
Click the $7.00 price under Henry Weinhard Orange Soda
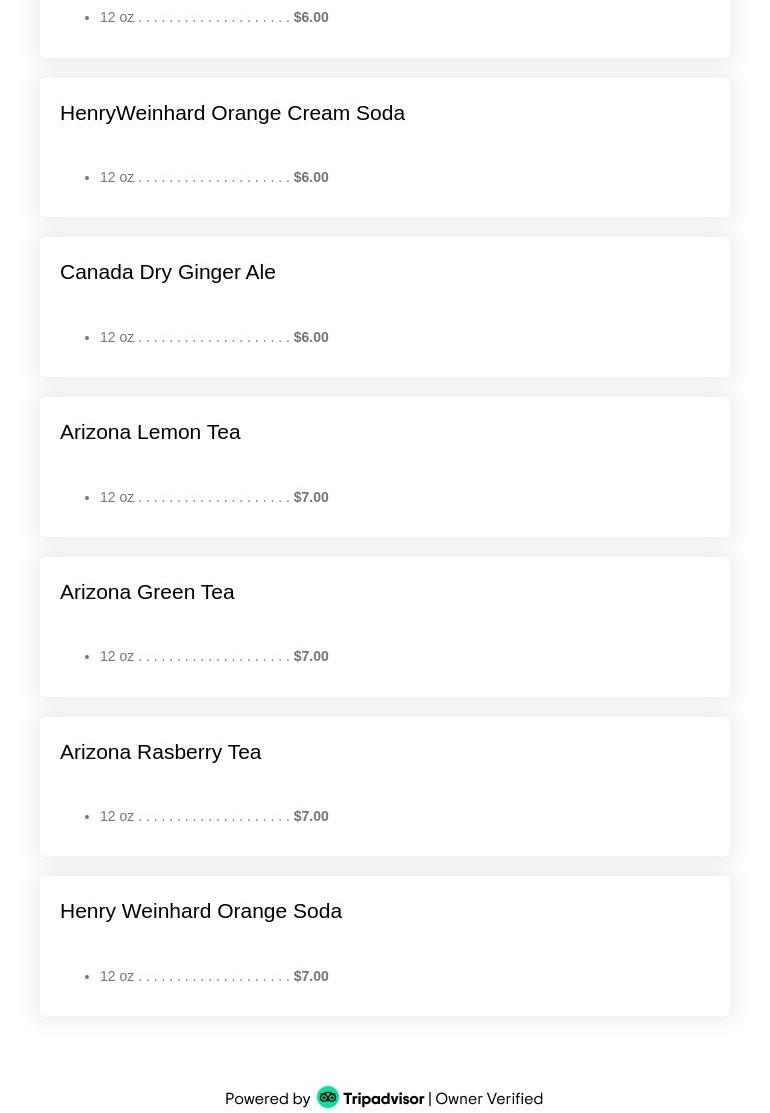tap(311, 976)
